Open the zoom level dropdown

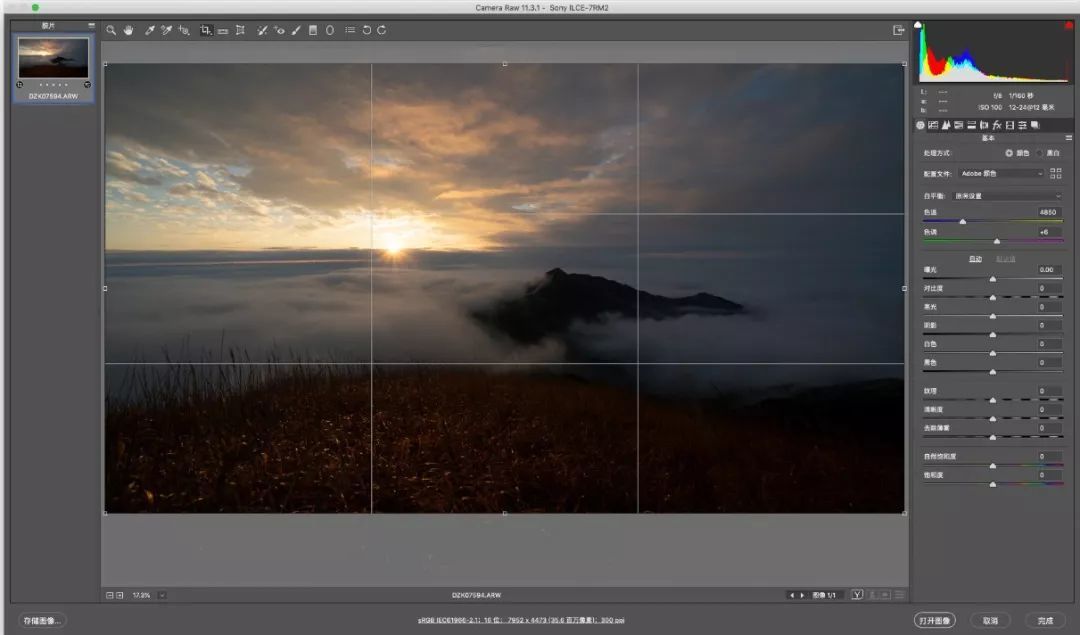pyautogui.click(x=162, y=595)
